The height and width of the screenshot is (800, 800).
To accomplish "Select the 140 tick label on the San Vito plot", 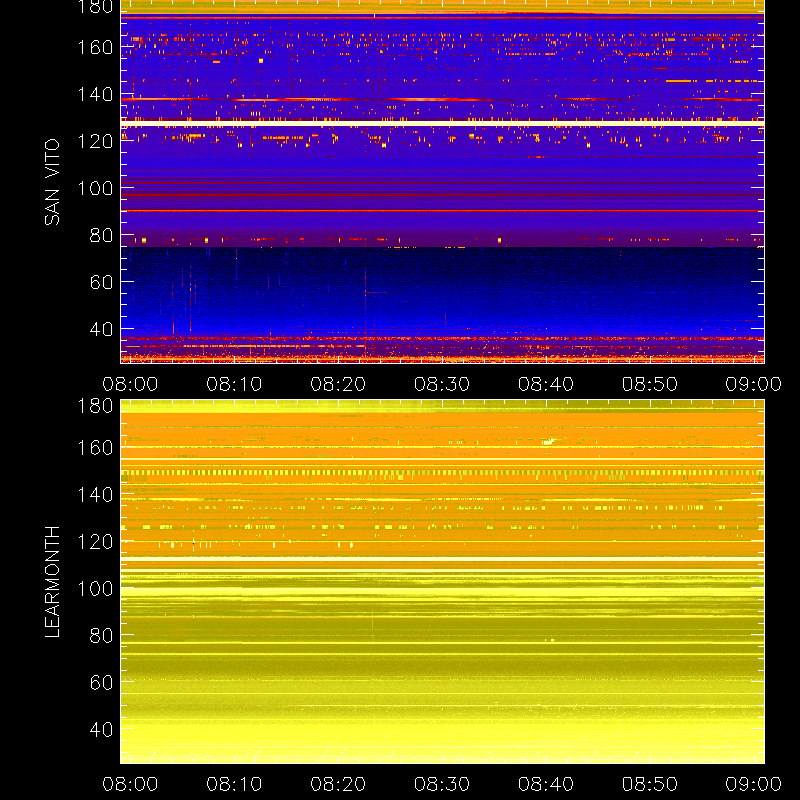I will (x=95, y=94).
